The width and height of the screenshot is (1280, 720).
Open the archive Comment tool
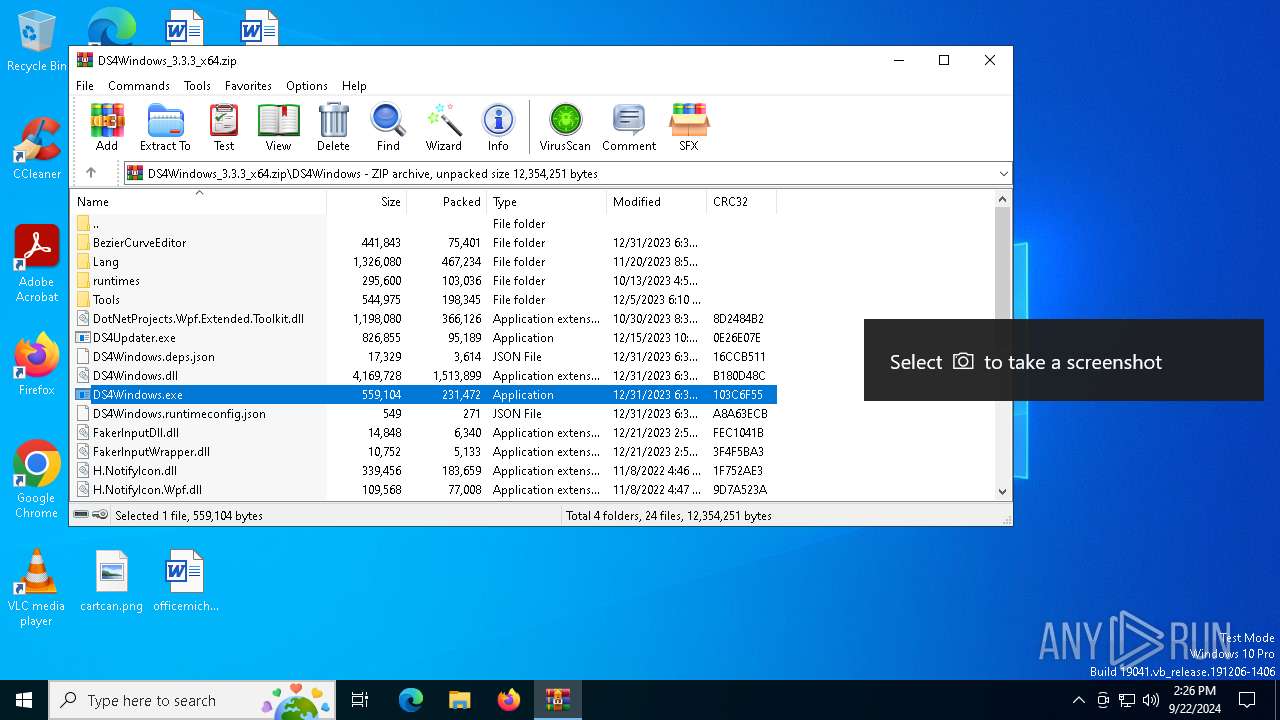[629, 127]
